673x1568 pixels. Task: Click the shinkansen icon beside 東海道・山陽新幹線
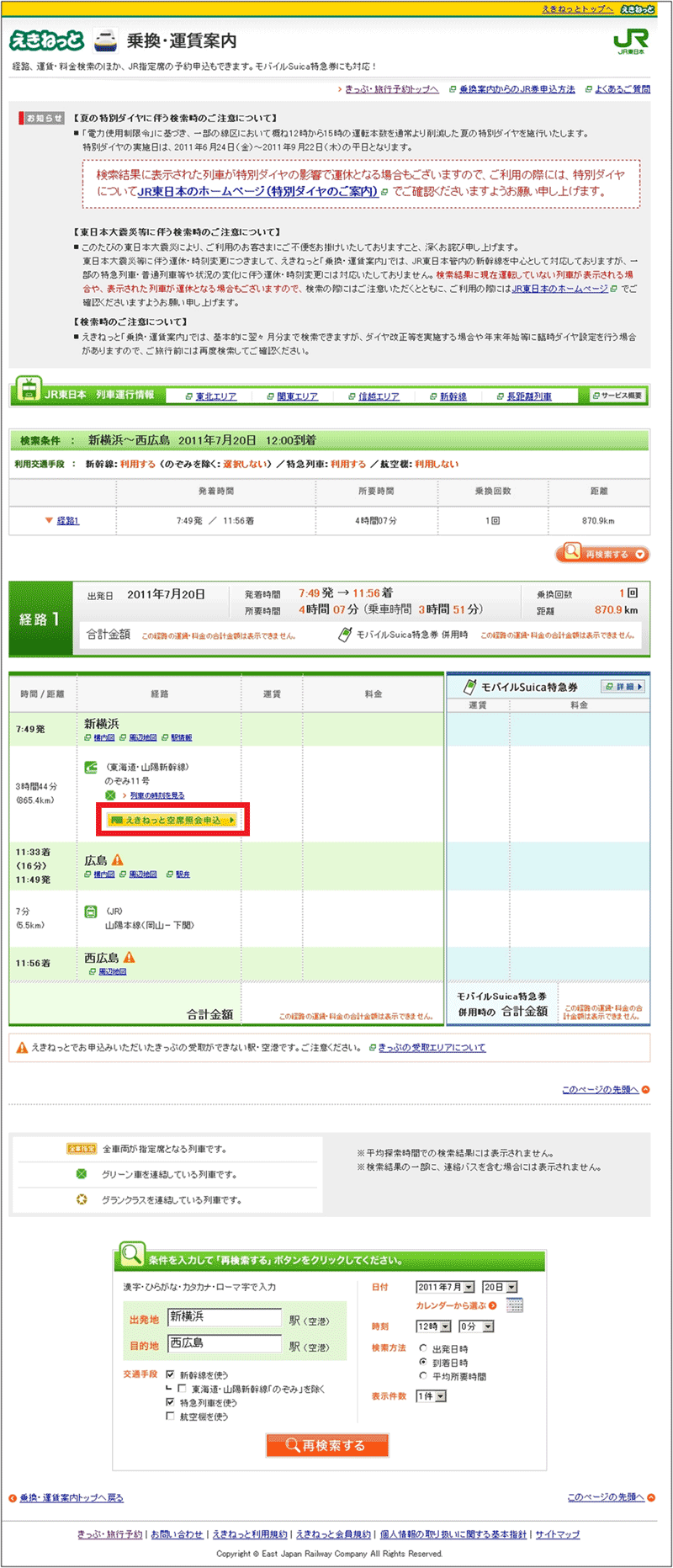pyautogui.click(x=91, y=767)
